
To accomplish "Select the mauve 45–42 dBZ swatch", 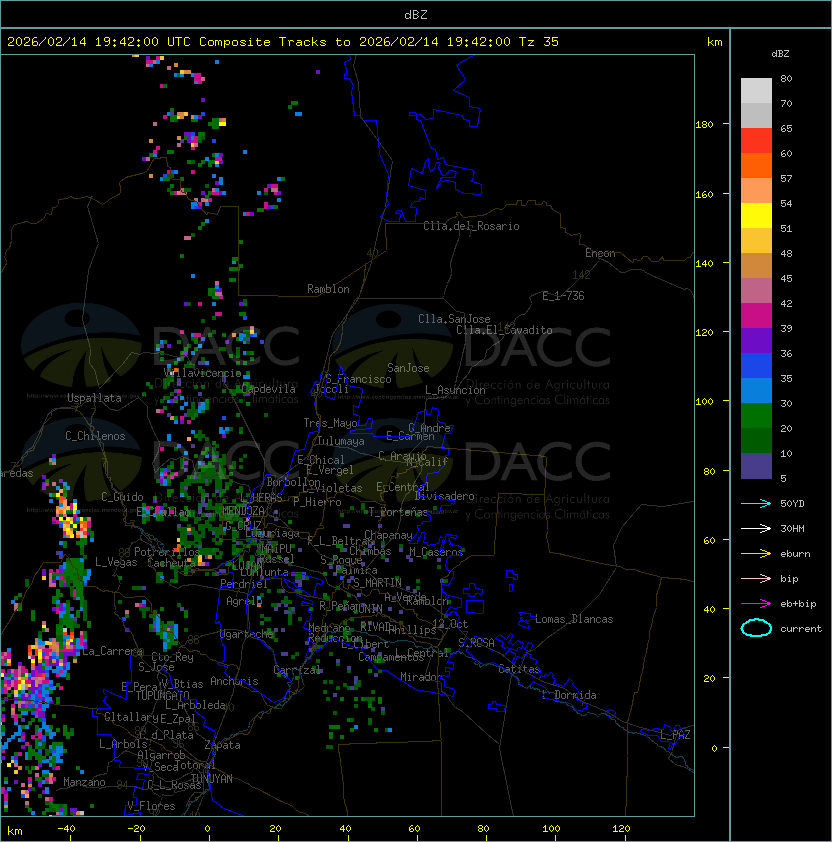I will click(756, 291).
